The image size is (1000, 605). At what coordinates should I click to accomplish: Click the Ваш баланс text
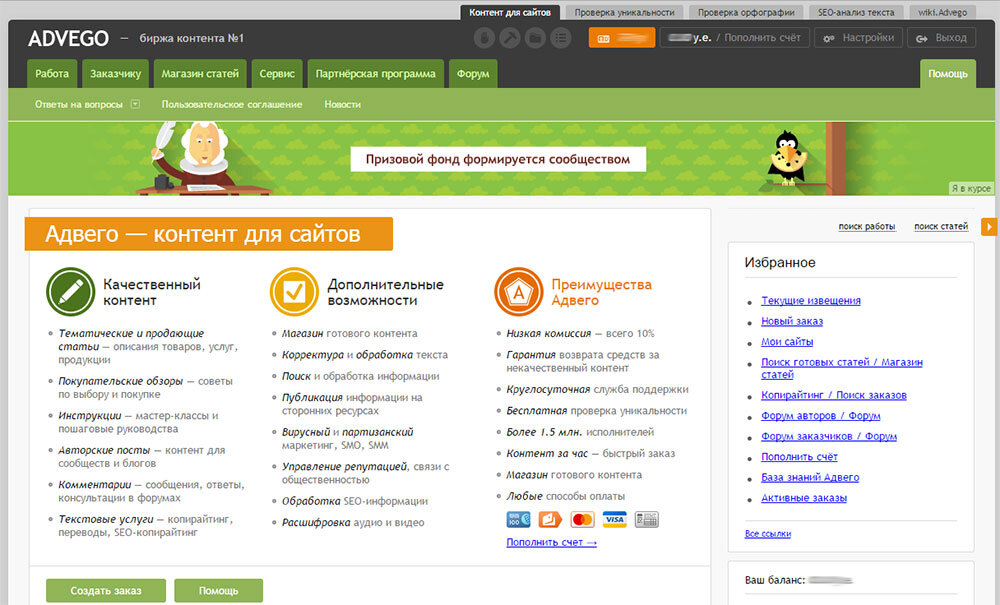[775, 580]
